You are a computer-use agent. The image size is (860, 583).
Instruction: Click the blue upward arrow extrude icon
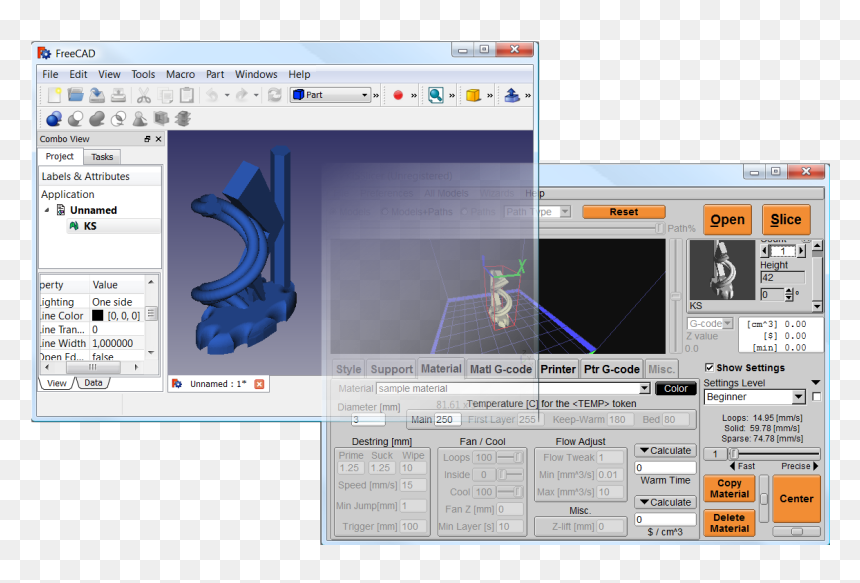click(x=511, y=95)
